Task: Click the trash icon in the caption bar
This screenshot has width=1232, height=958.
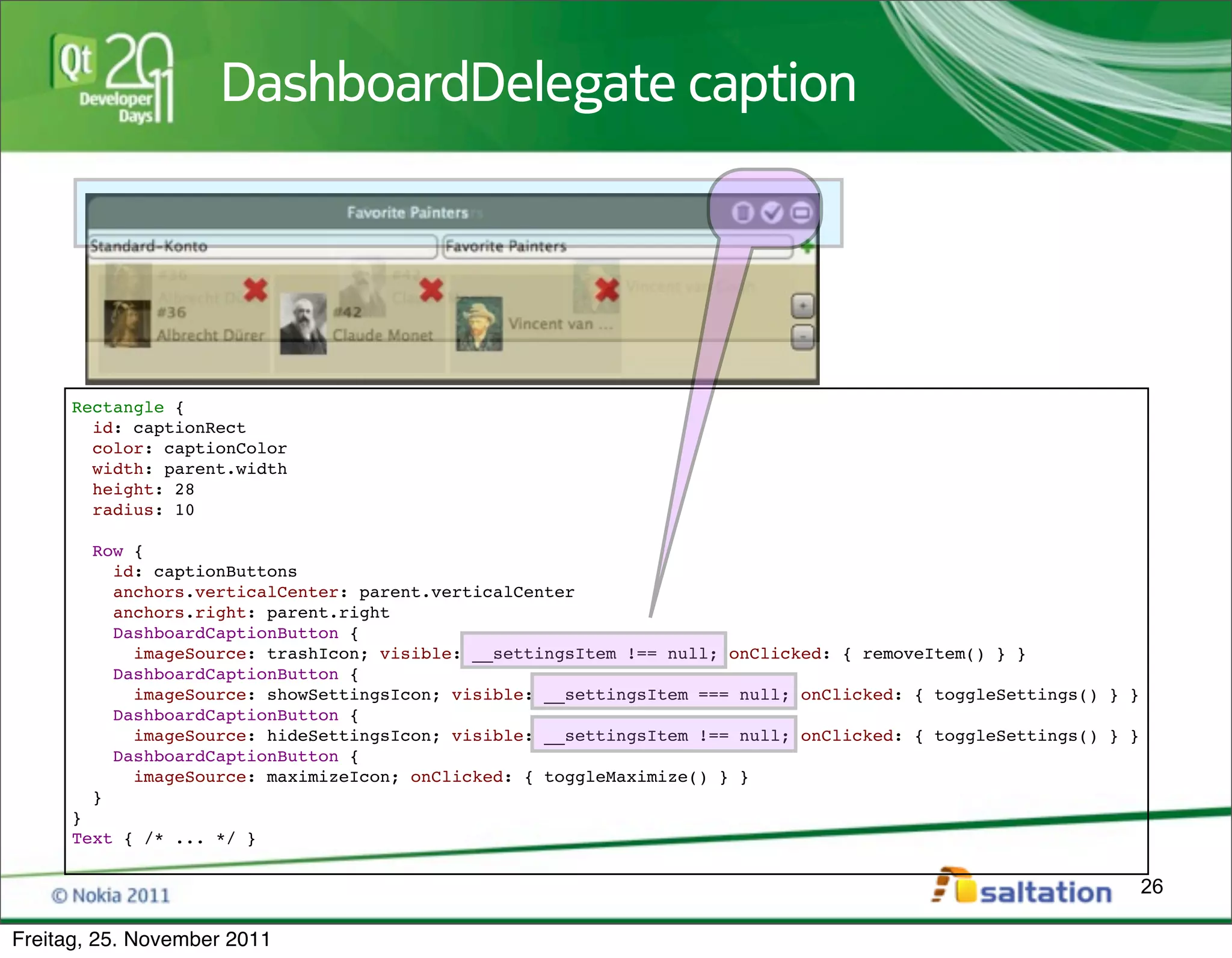Action: [x=742, y=212]
